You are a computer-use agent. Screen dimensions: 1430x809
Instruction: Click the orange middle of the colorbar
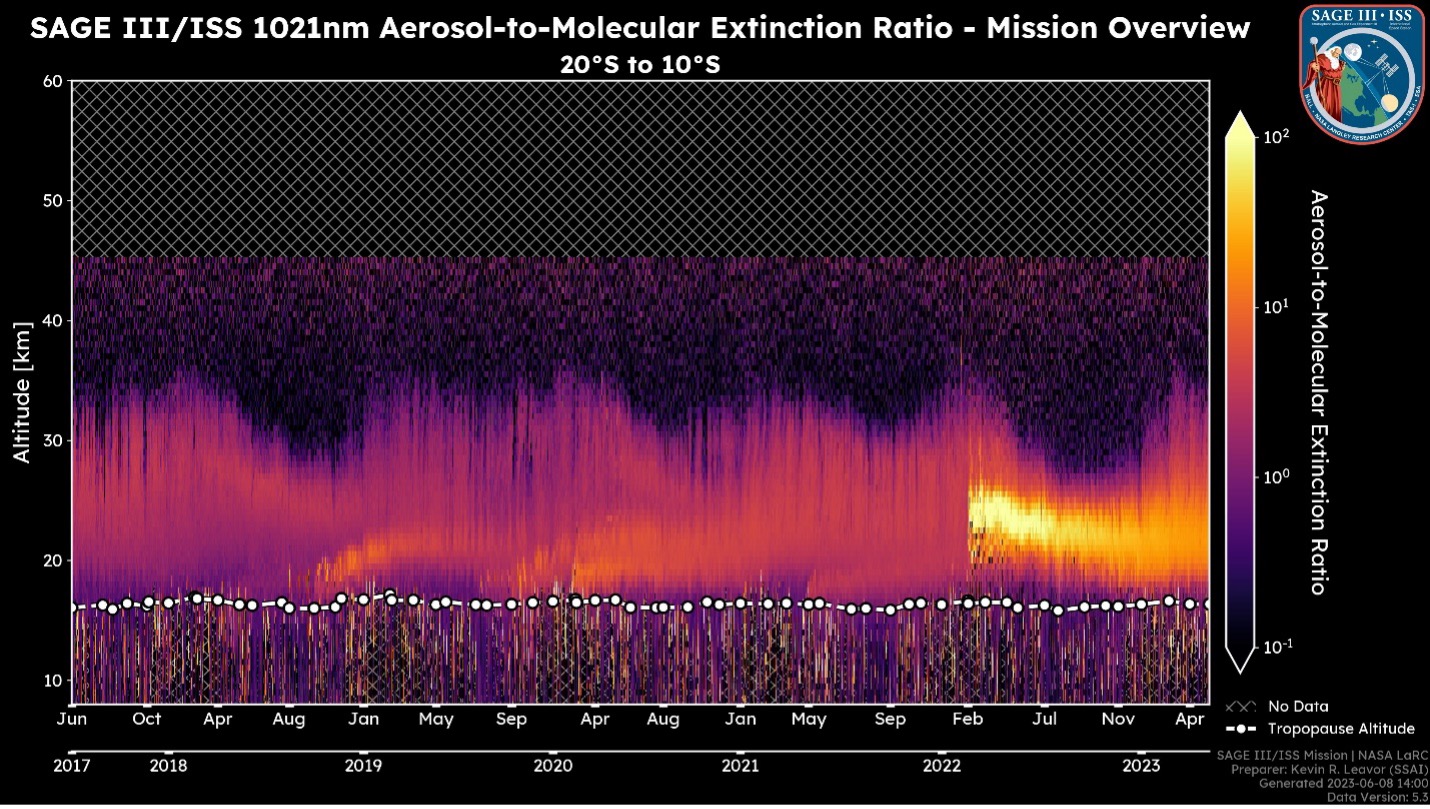point(1239,300)
